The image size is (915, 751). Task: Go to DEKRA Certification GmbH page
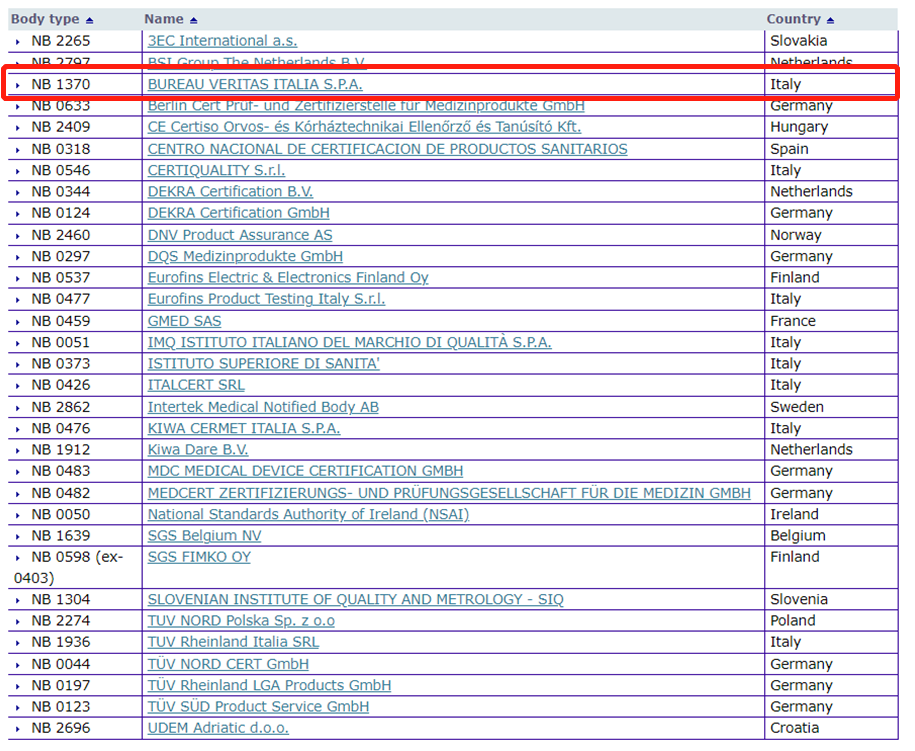[x=238, y=213]
